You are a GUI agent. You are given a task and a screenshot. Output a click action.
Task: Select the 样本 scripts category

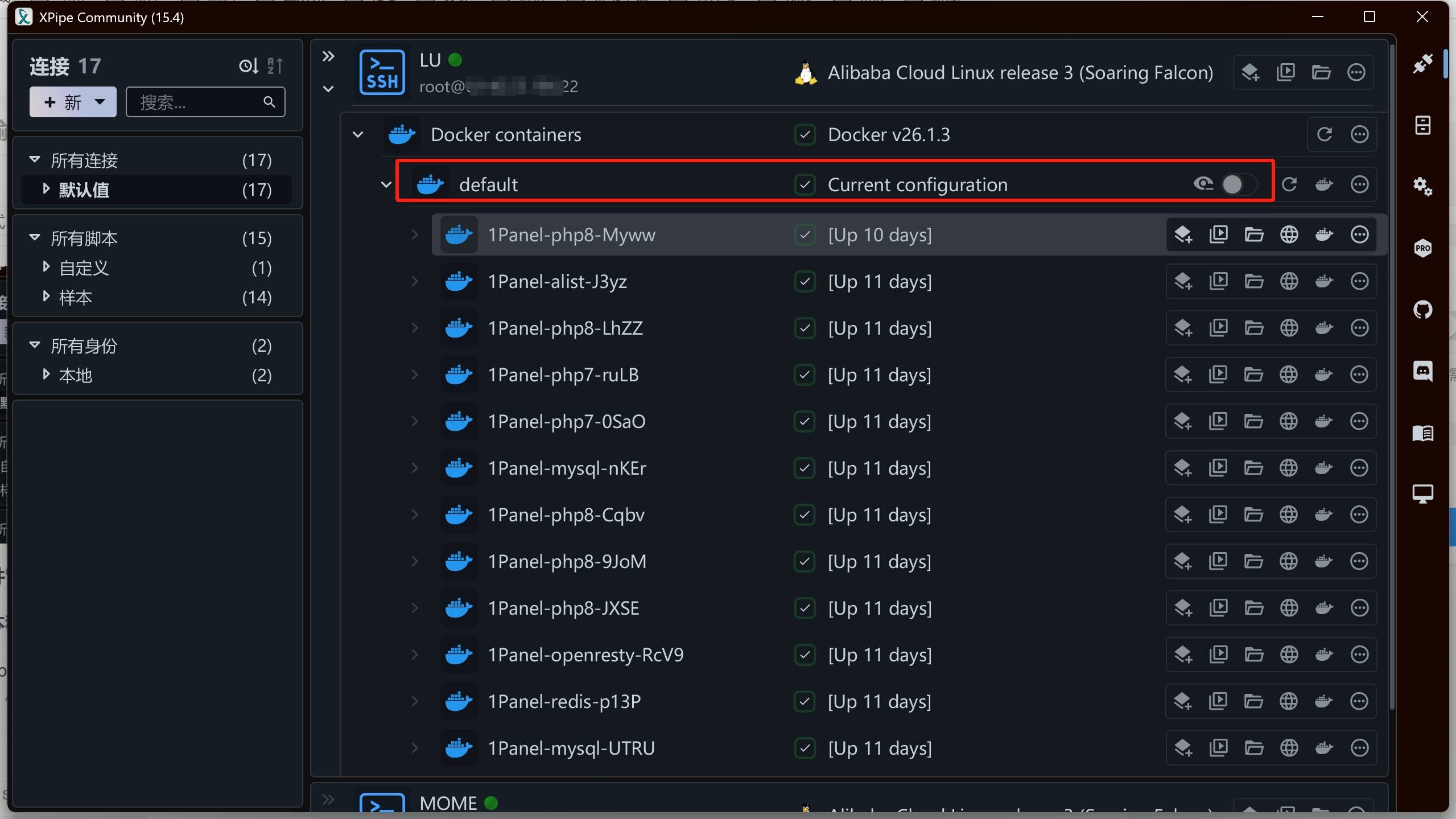point(75,297)
